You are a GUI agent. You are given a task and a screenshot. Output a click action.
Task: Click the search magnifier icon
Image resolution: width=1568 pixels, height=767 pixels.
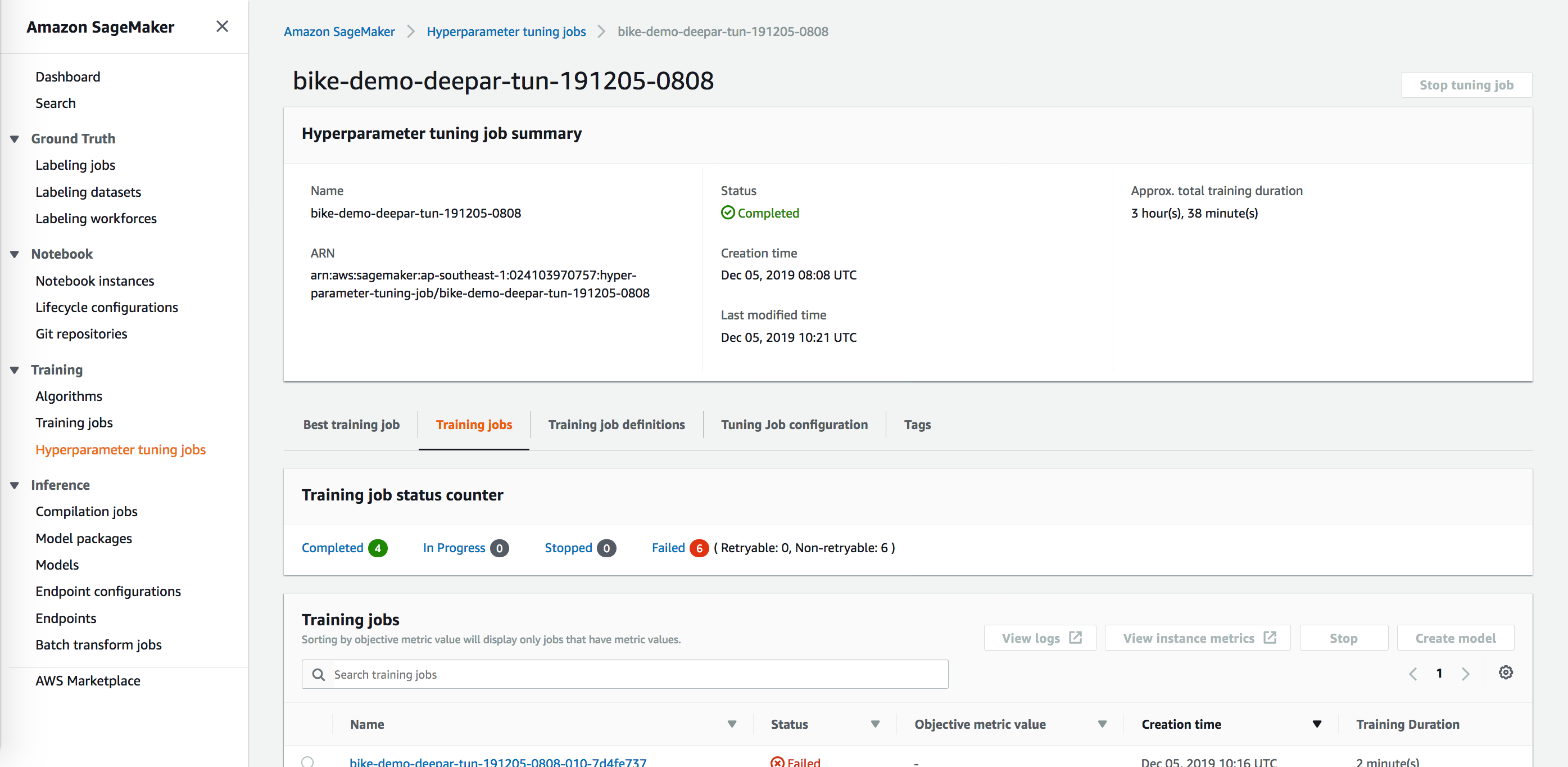318,674
